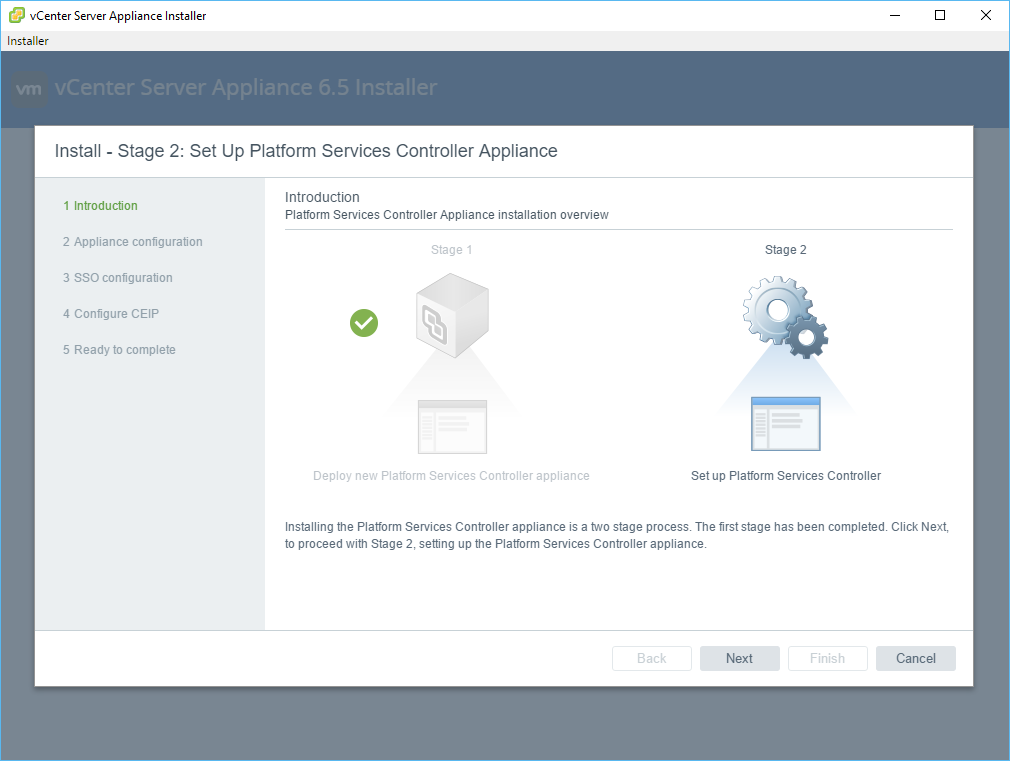
Task: Select the Introduction step in sidebar
Action: point(100,206)
